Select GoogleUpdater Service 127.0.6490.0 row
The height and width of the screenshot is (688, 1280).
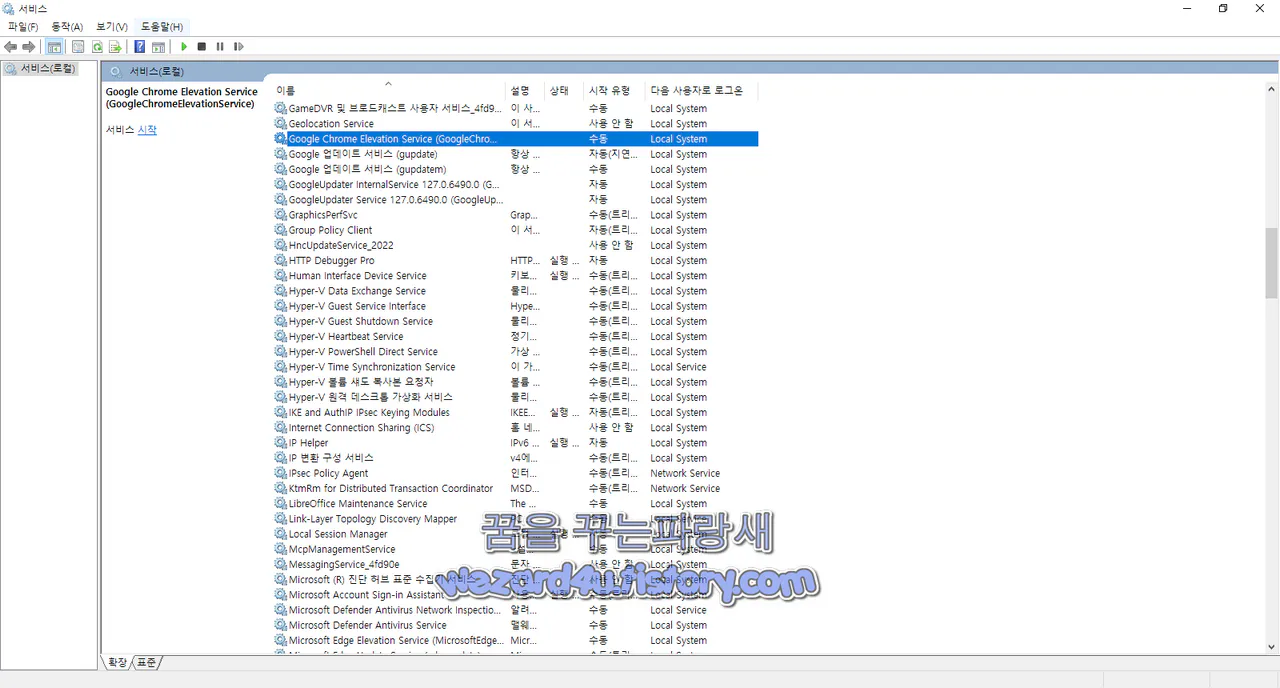pyautogui.click(x=515, y=200)
